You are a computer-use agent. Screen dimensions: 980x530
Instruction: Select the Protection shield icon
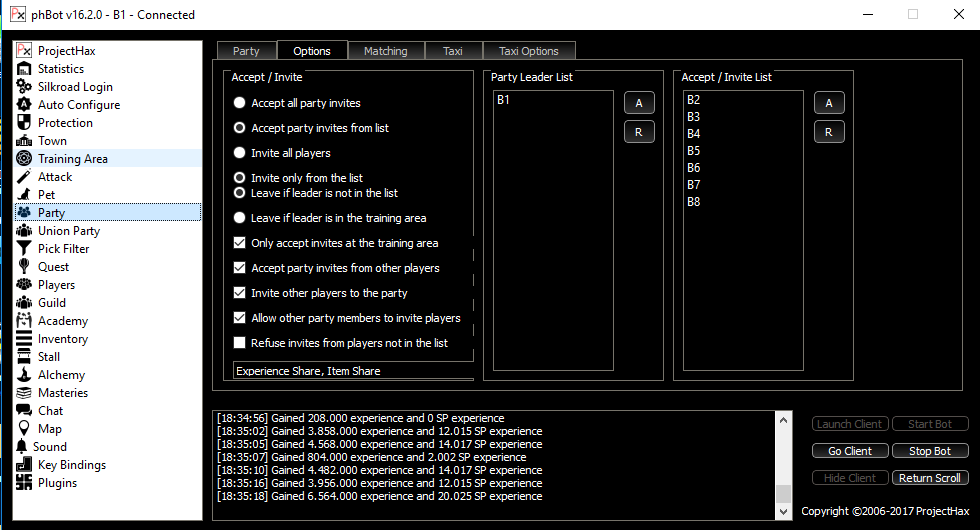tap(24, 123)
